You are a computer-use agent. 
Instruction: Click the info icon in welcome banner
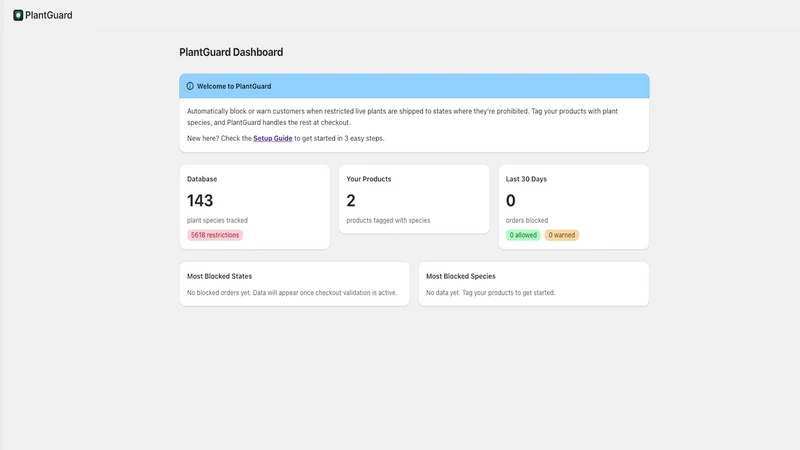click(190, 86)
